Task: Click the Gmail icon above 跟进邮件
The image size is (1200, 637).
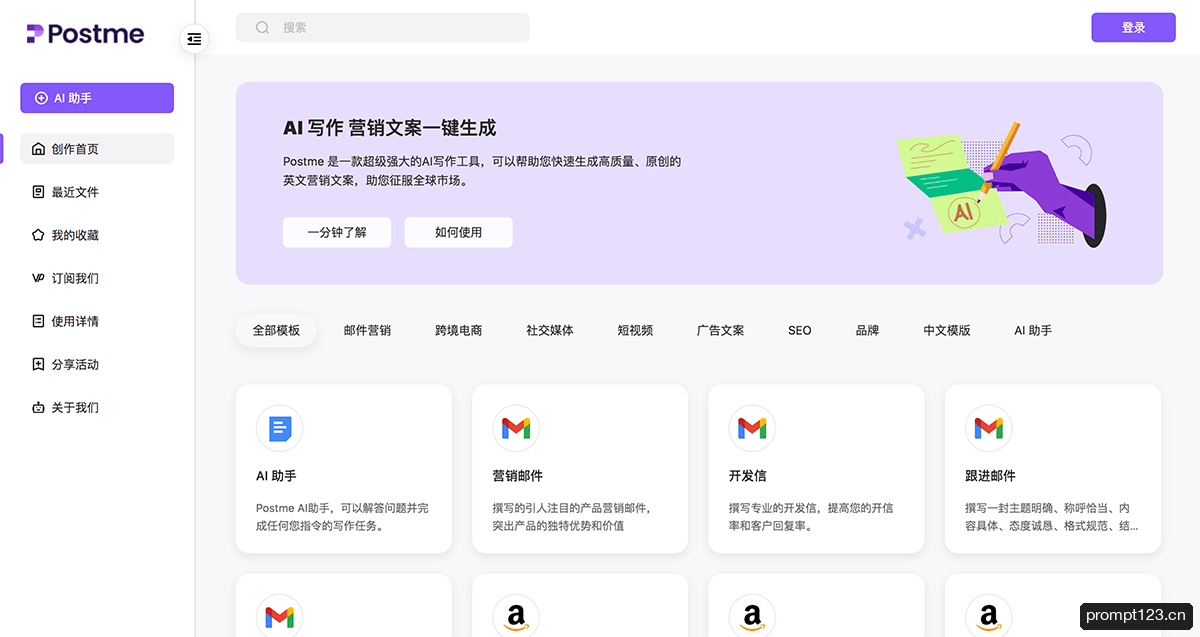Action: 988,429
